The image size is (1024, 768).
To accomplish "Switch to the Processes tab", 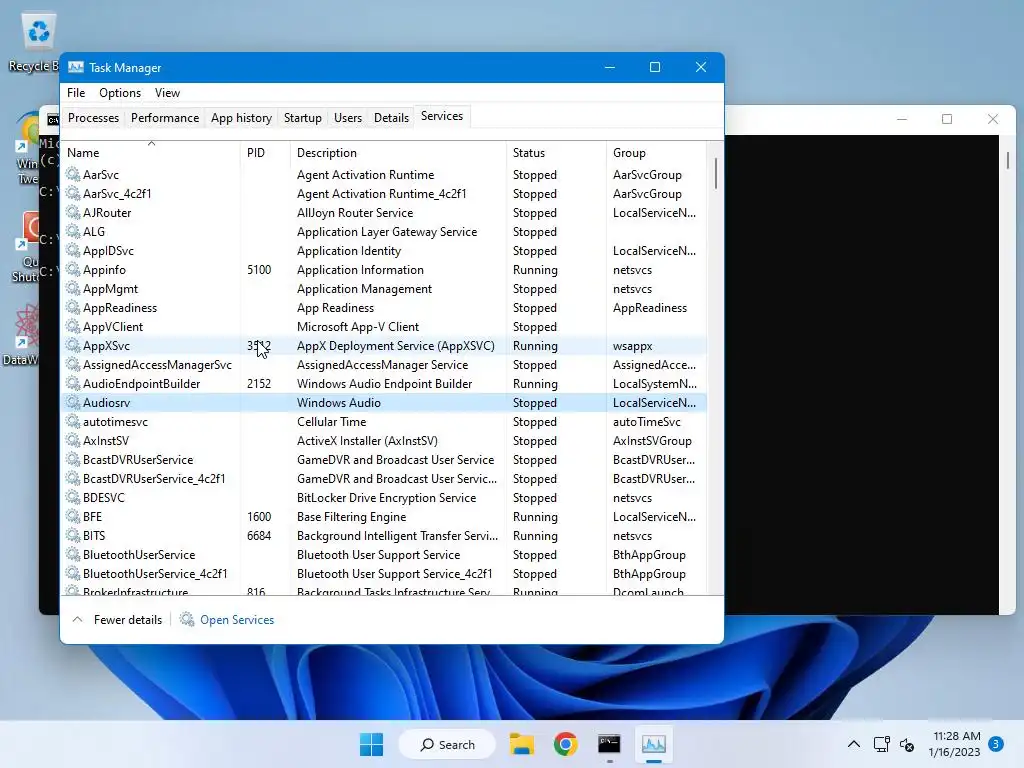I will pyautogui.click(x=93, y=118).
